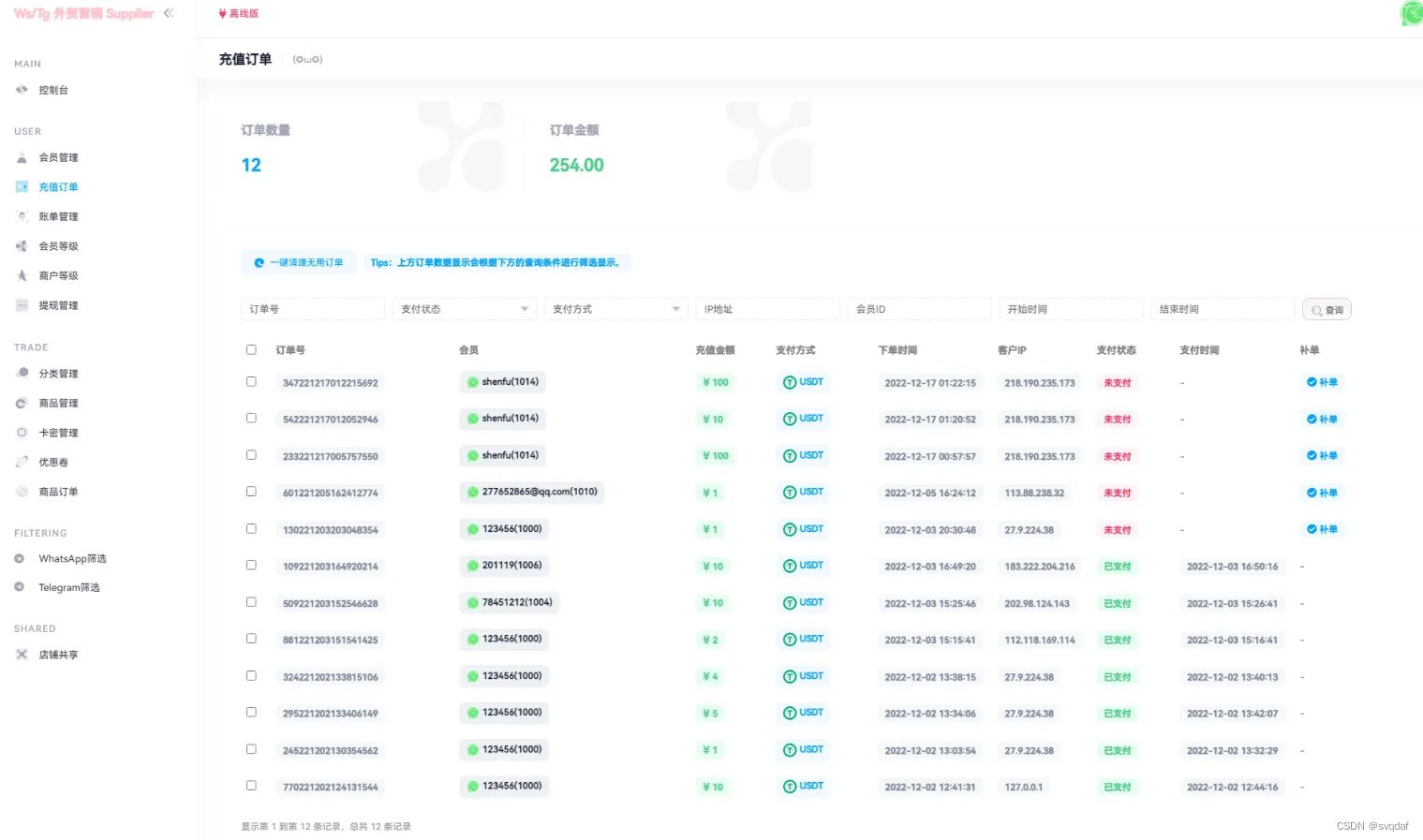Collapse the sidebar with the double-chevron icon
This screenshot has width=1423, height=840.
pyautogui.click(x=169, y=13)
